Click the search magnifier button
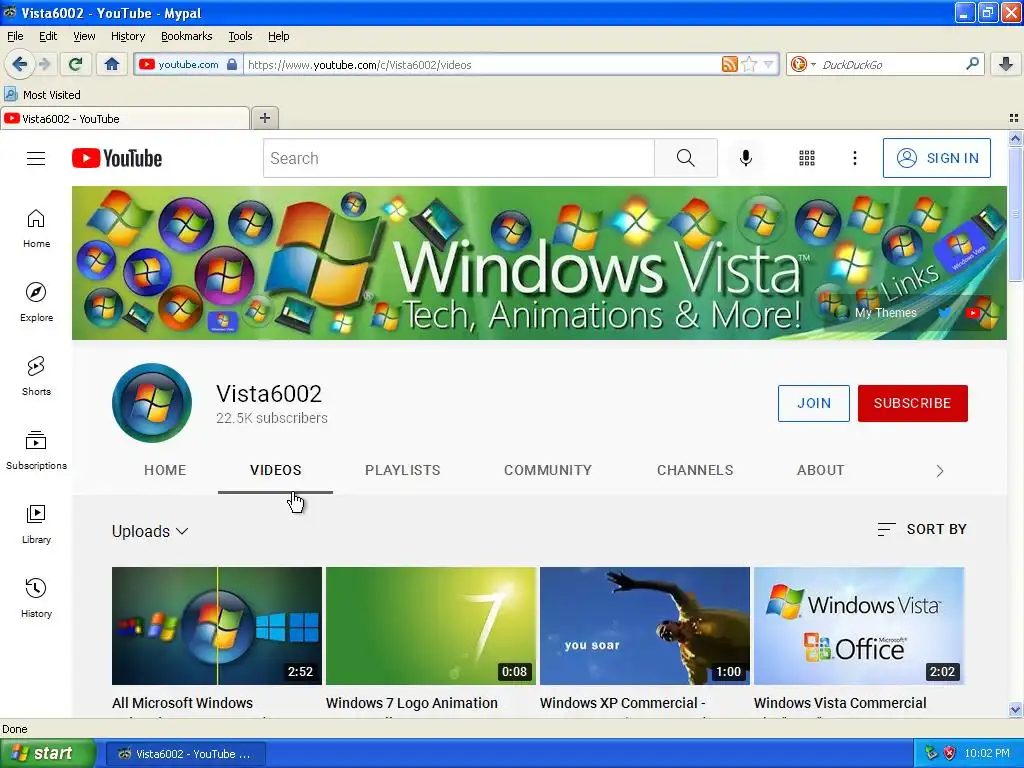This screenshot has width=1024, height=768. (686, 158)
